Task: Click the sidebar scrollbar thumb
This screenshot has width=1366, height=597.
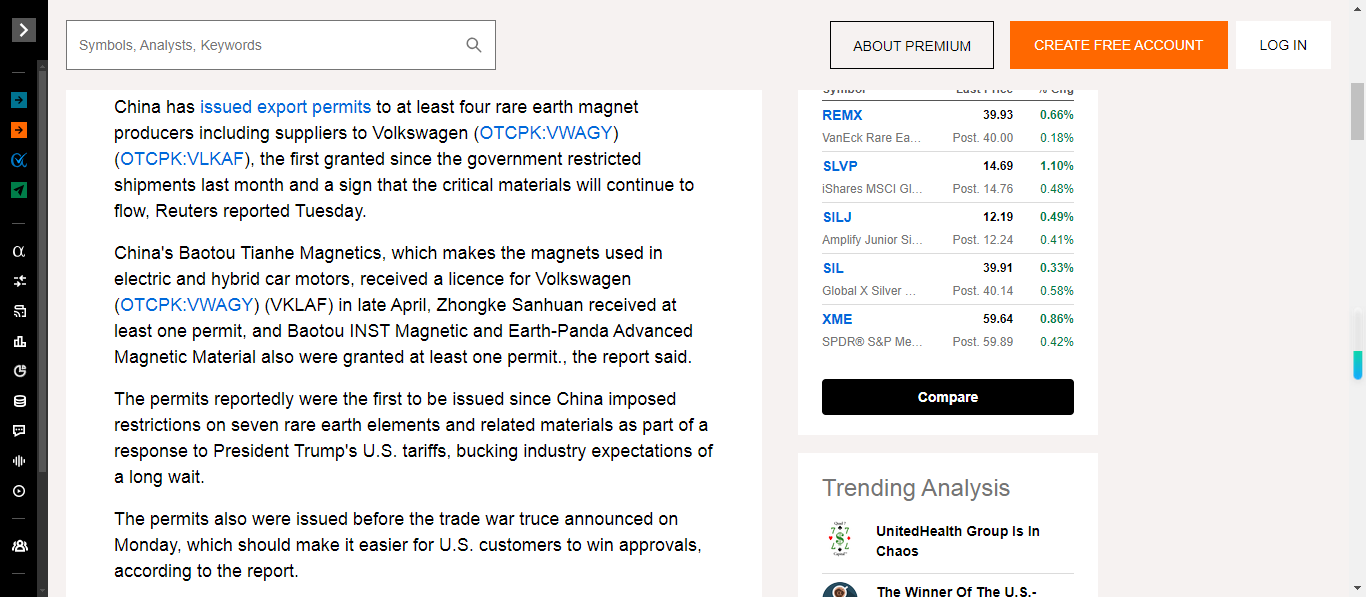Action: (x=42, y=270)
